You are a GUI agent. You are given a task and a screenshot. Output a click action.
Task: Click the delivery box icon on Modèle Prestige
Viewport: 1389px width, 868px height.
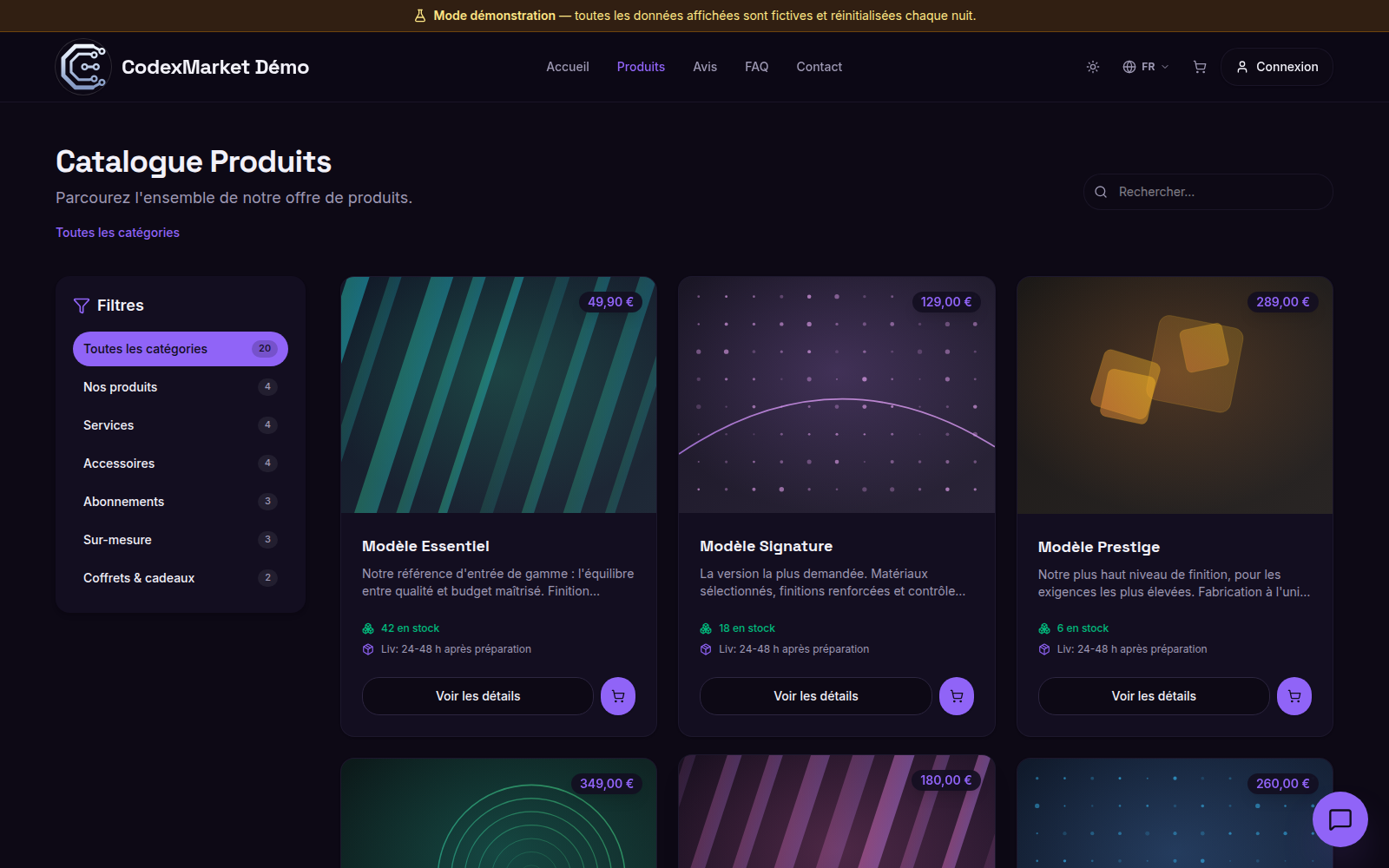point(1044,649)
